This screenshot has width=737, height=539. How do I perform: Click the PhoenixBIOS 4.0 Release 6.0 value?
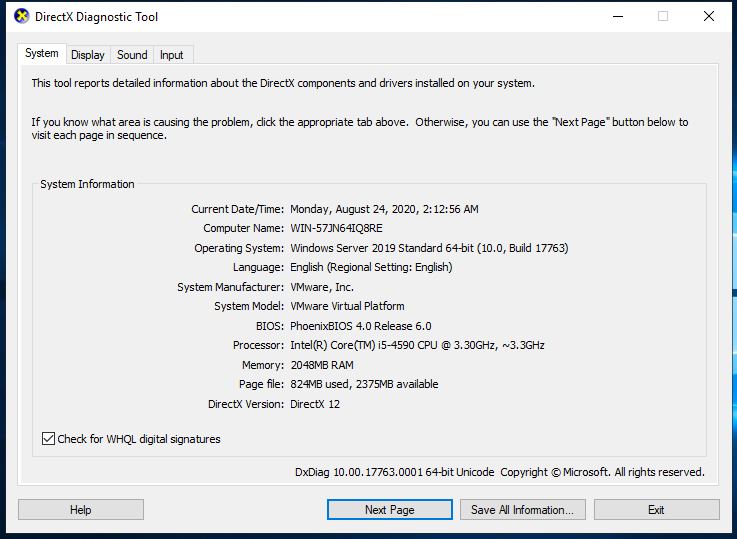pyautogui.click(x=361, y=326)
